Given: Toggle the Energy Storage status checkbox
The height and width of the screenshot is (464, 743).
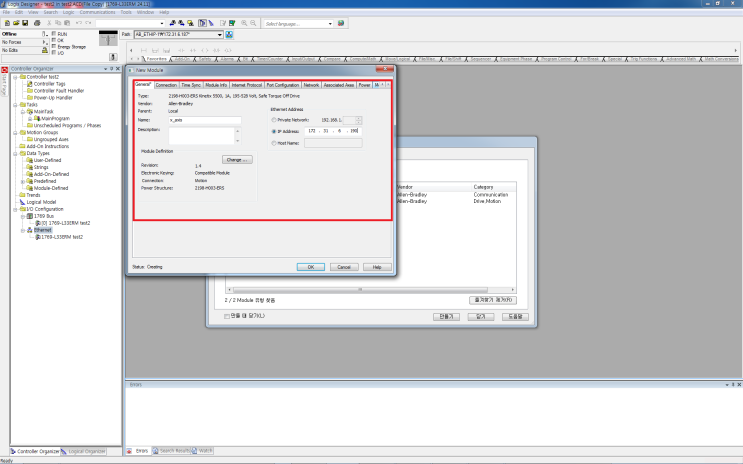Looking at the screenshot, I should (54, 46).
